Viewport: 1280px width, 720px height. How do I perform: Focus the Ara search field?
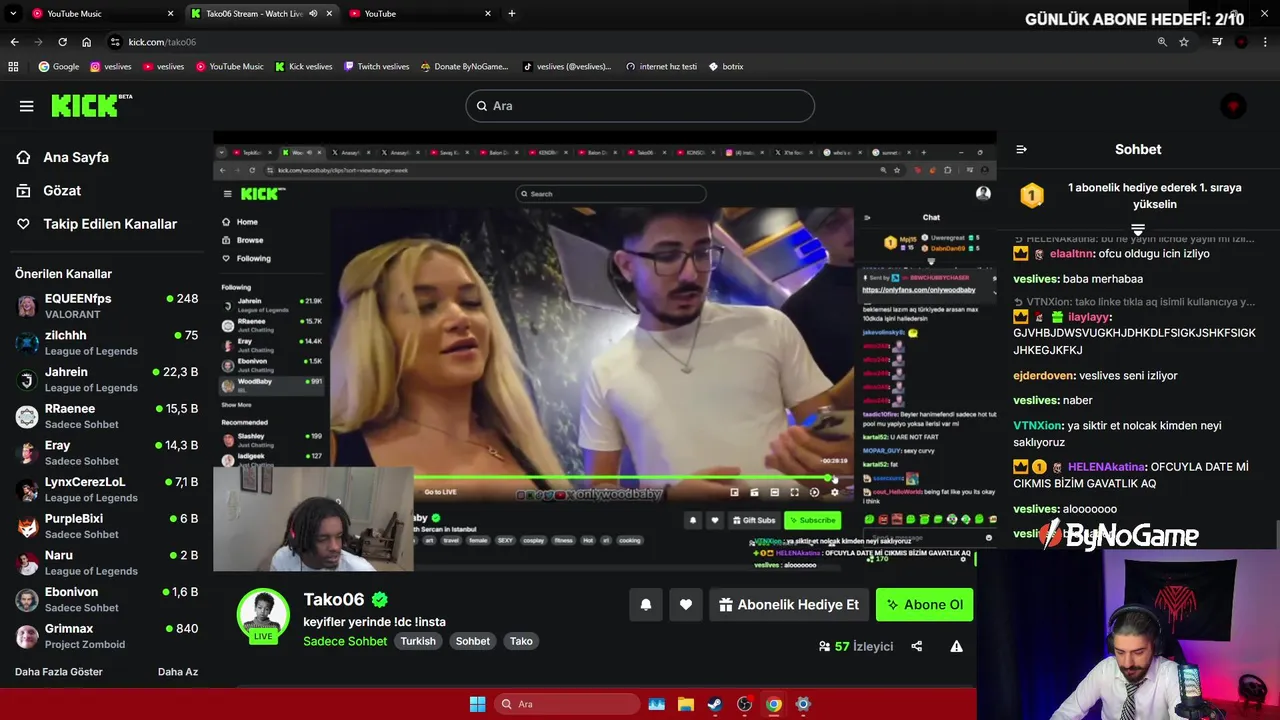(640, 106)
